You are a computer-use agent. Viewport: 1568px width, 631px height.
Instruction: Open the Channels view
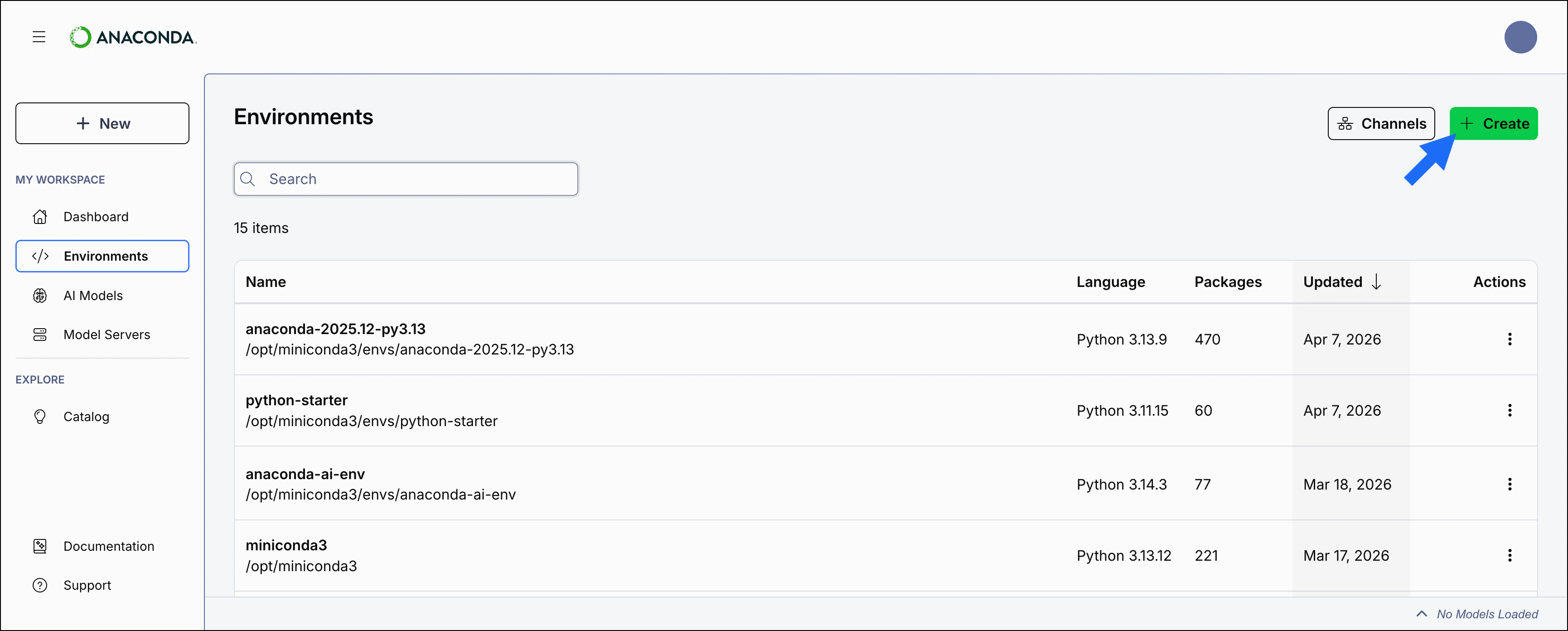tap(1381, 123)
